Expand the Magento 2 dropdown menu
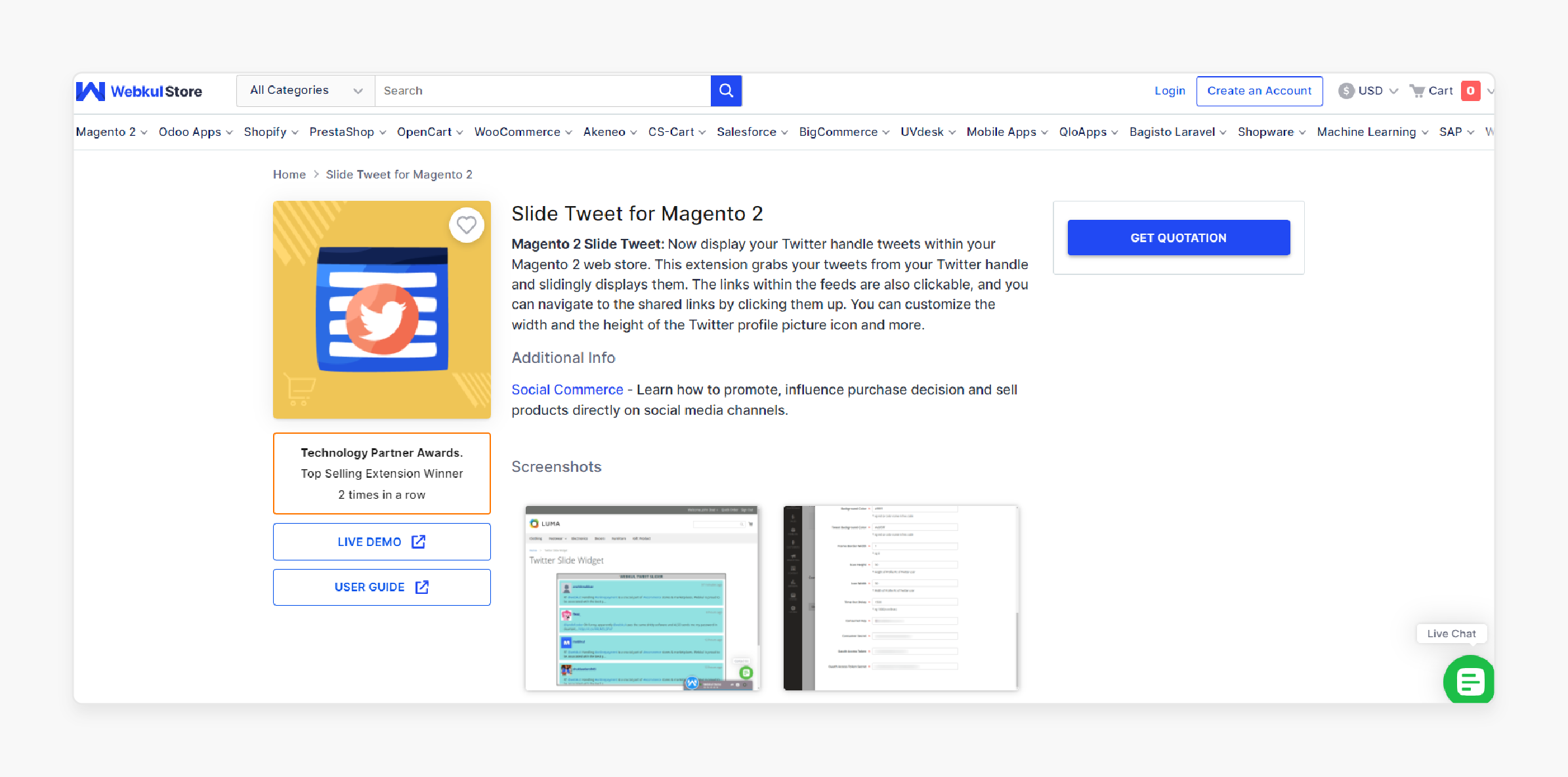 coord(109,131)
